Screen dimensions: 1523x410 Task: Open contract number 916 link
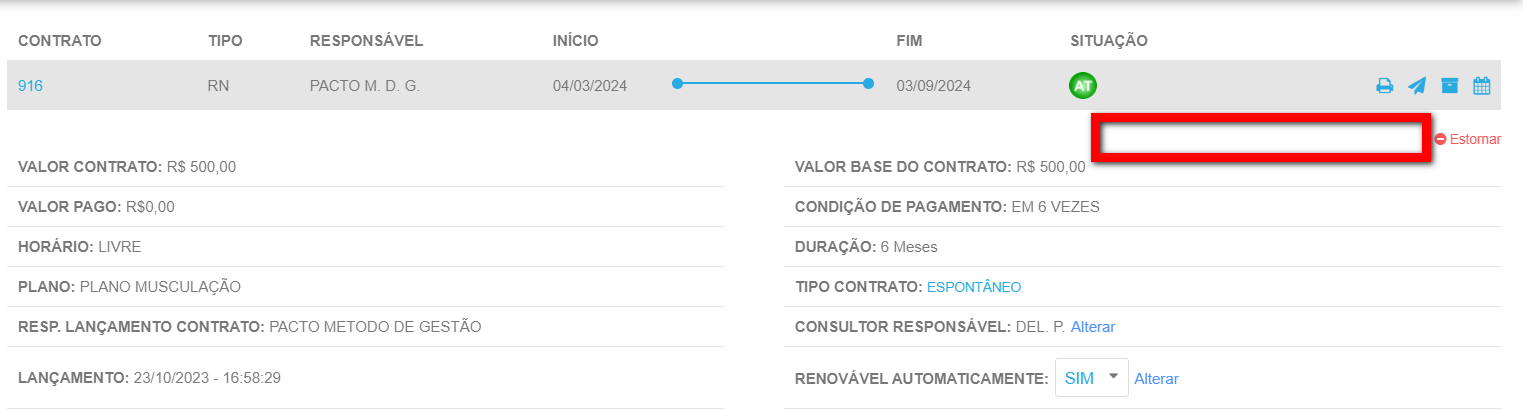click(x=30, y=86)
